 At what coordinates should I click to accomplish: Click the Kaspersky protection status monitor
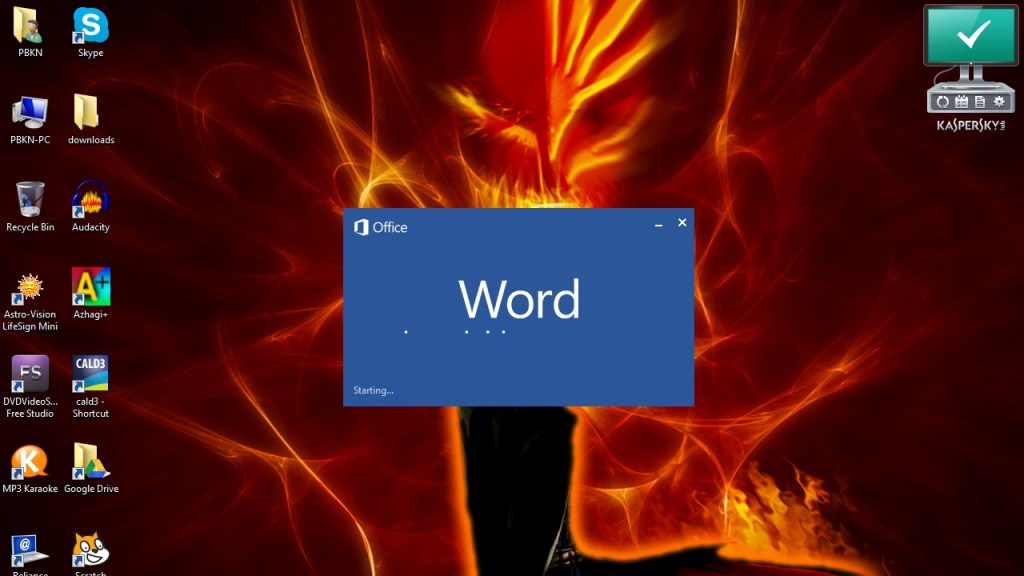pos(969,39)
